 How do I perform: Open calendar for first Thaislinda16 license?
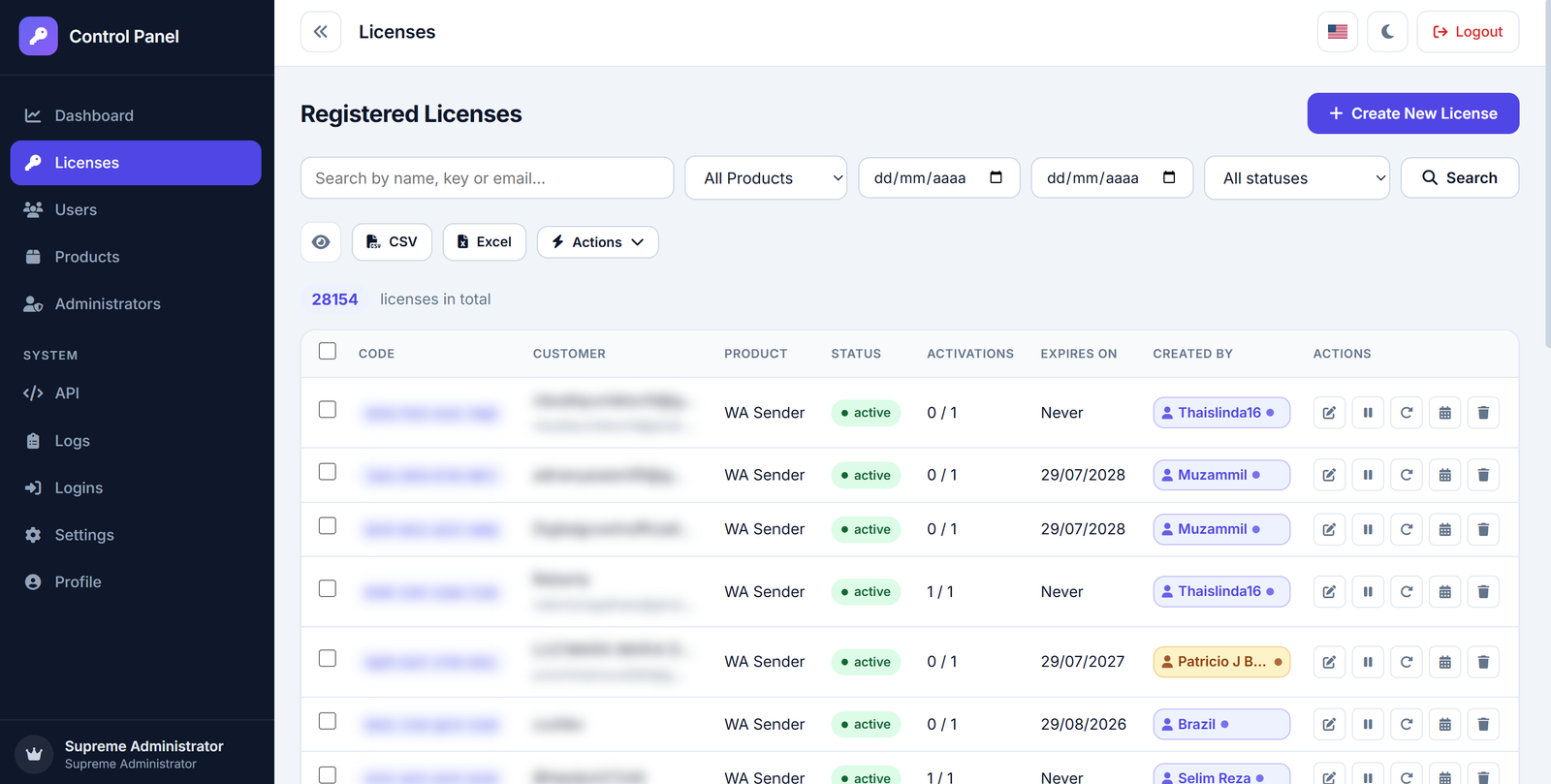[1445, 413]
